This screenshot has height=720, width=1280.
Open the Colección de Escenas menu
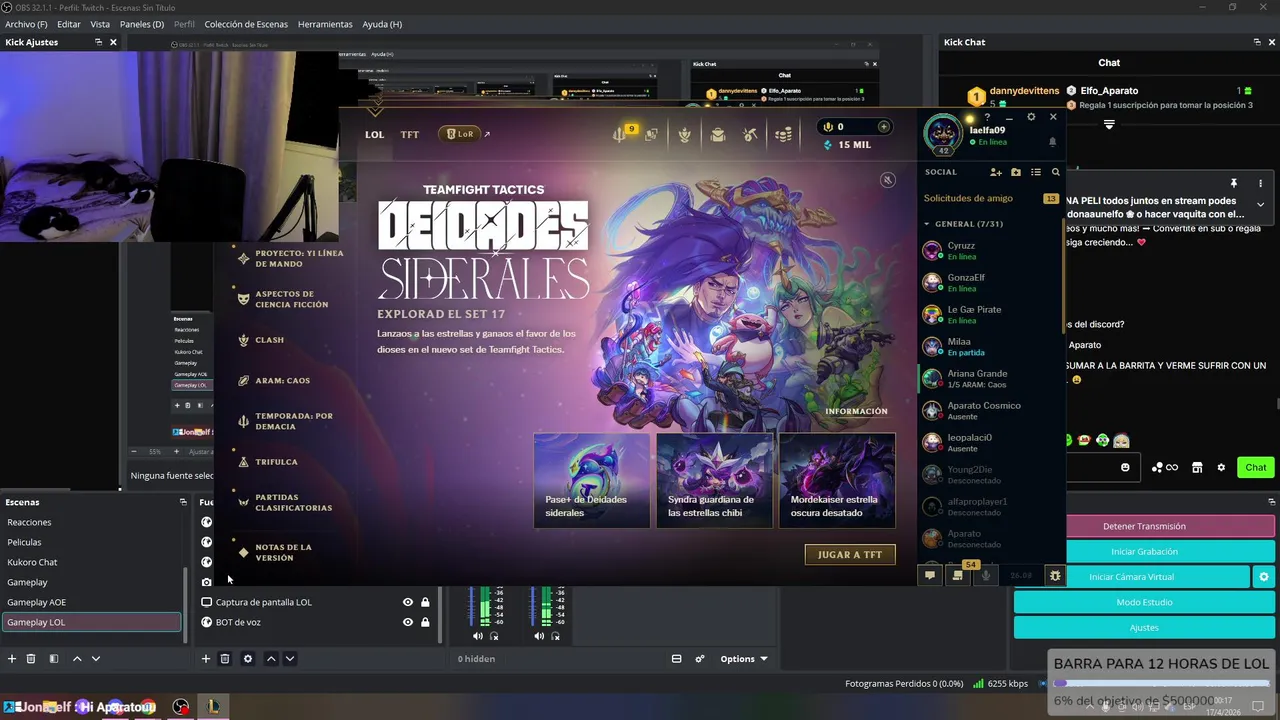point(246,24)
